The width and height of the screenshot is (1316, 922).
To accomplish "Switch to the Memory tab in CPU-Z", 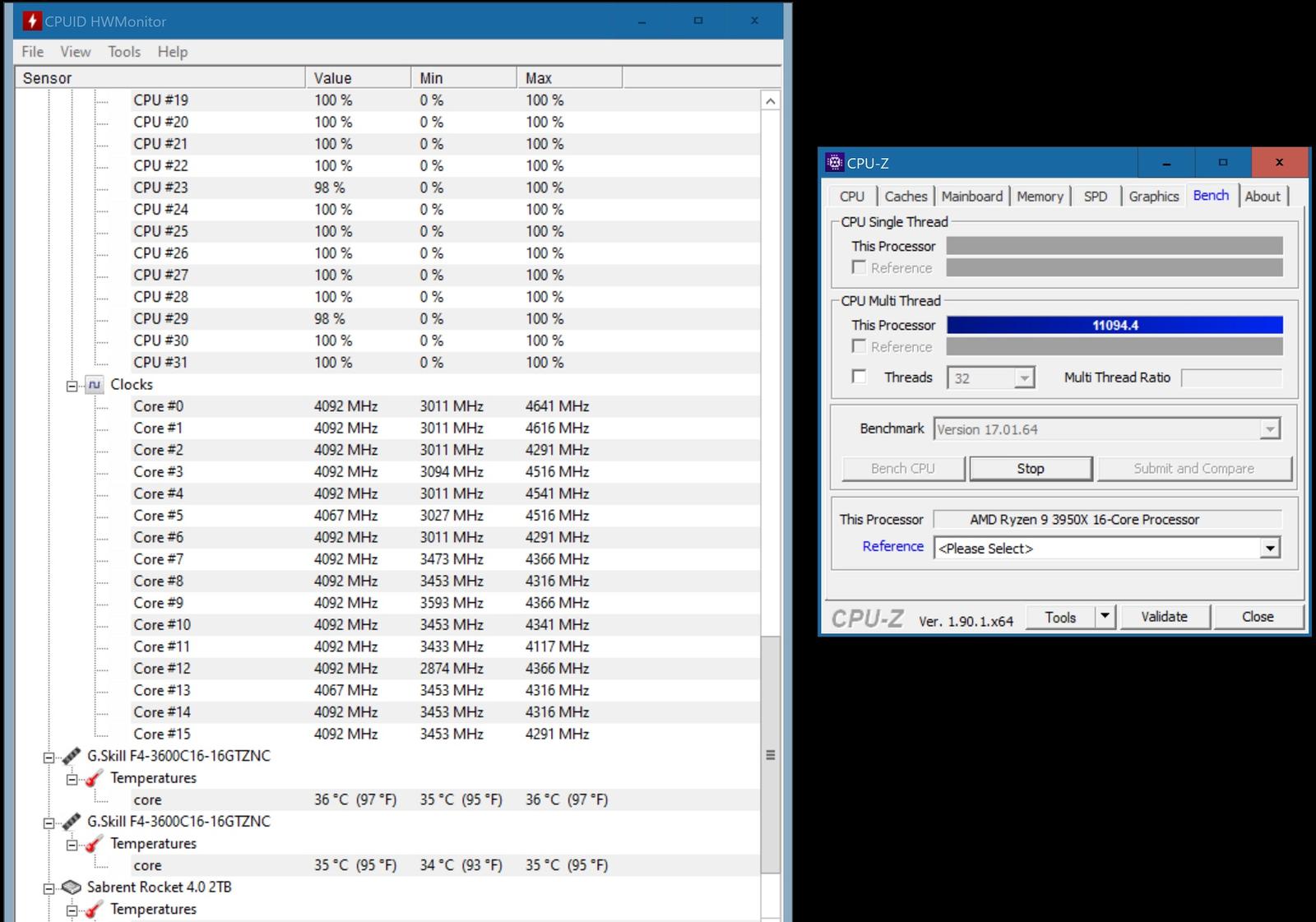I will 1040,197.
